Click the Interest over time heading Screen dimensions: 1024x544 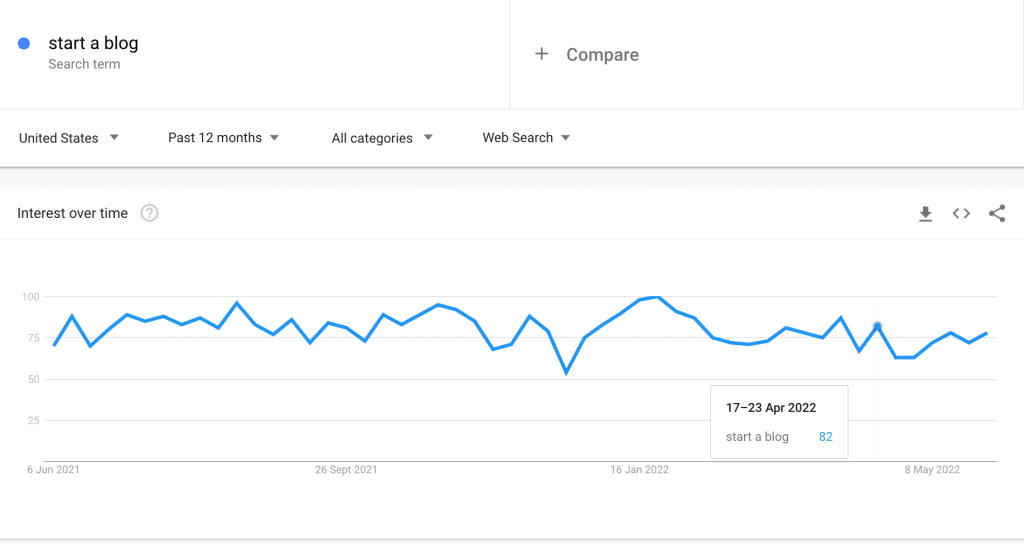[73, 213]
